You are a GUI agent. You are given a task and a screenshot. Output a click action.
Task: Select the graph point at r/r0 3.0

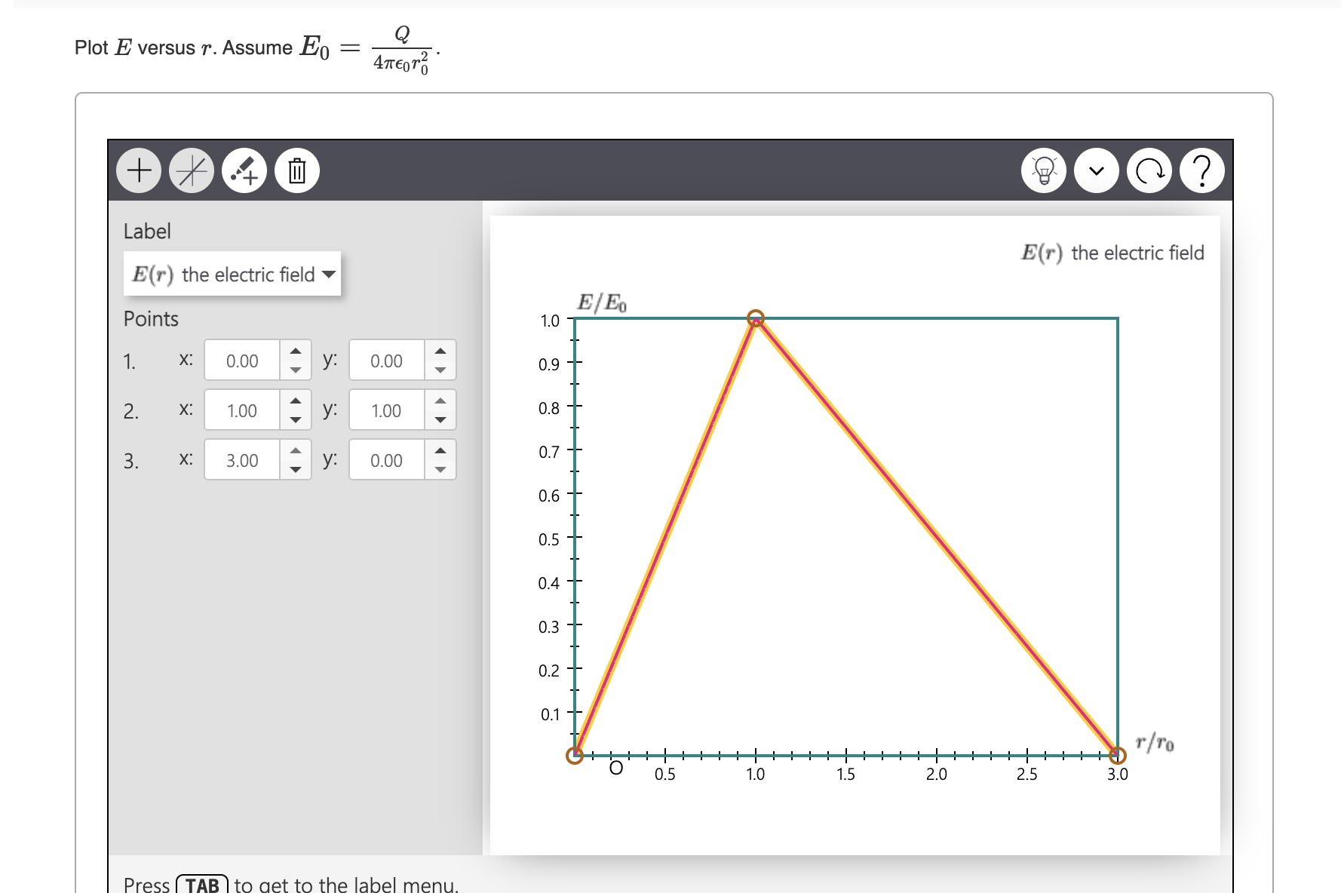coord(1118,755)
